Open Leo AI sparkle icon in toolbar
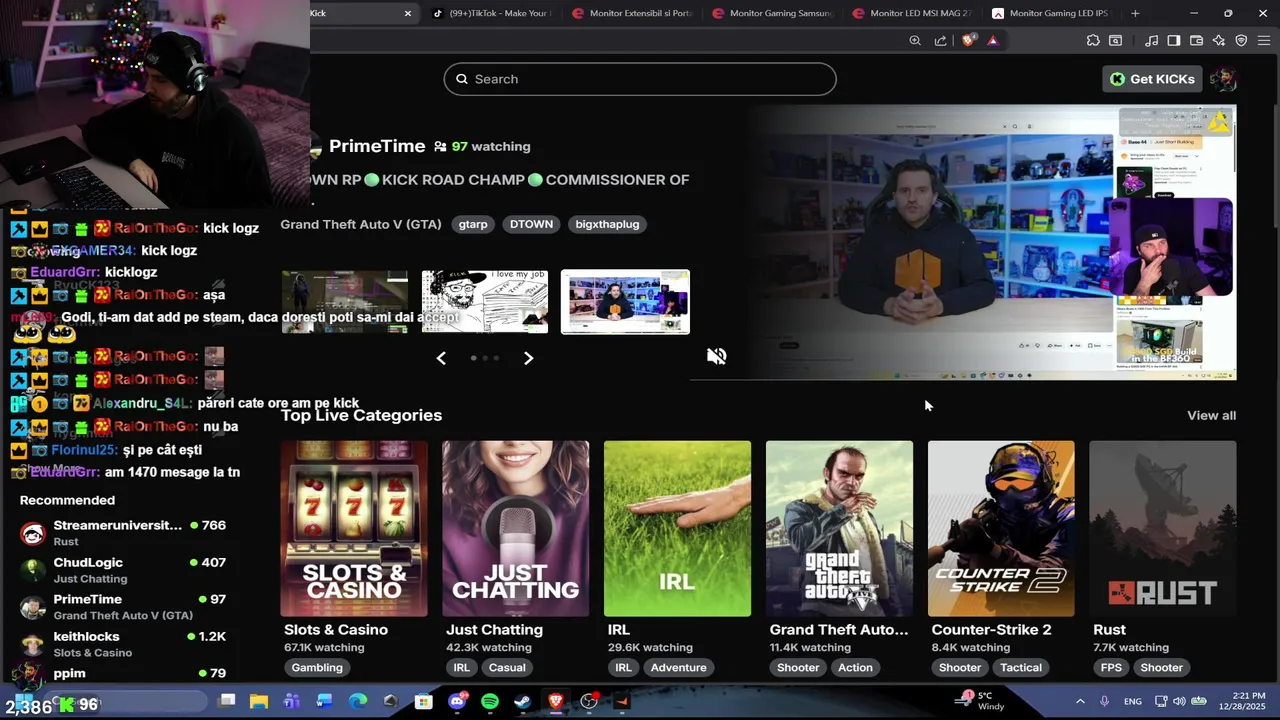 (1219, 40)
